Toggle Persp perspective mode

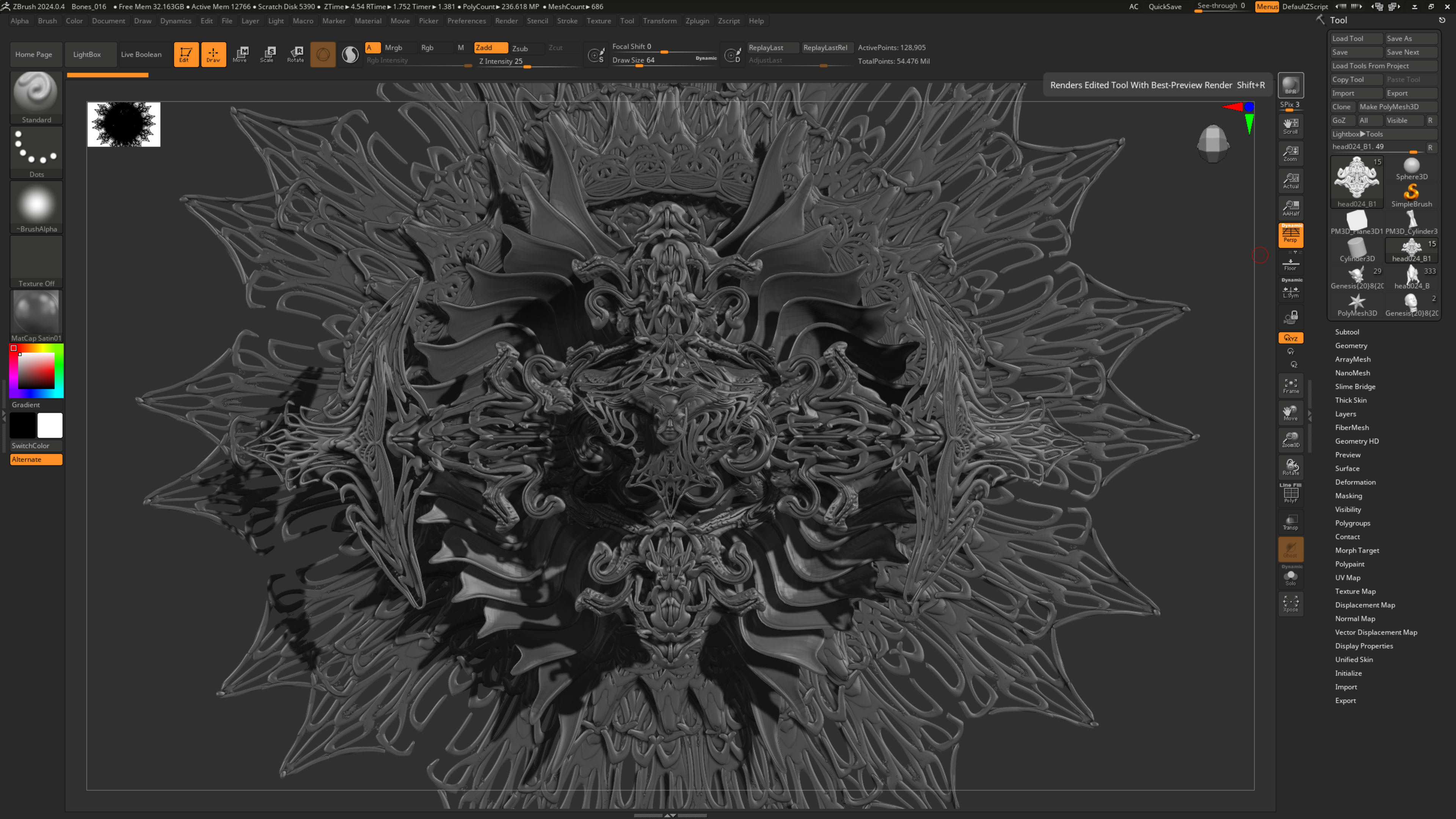coord(1290,235)
